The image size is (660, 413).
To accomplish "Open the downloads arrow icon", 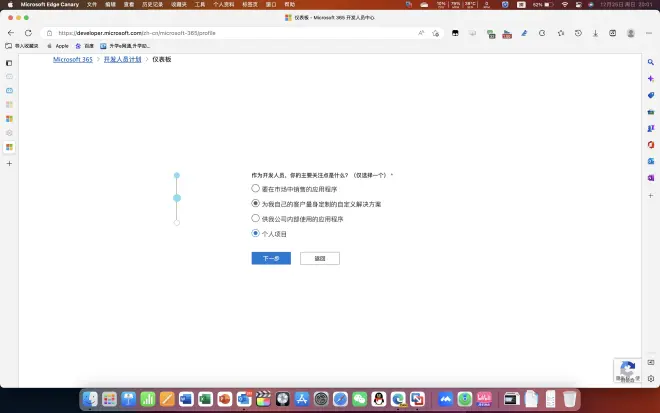I will (x=595, y=33).
